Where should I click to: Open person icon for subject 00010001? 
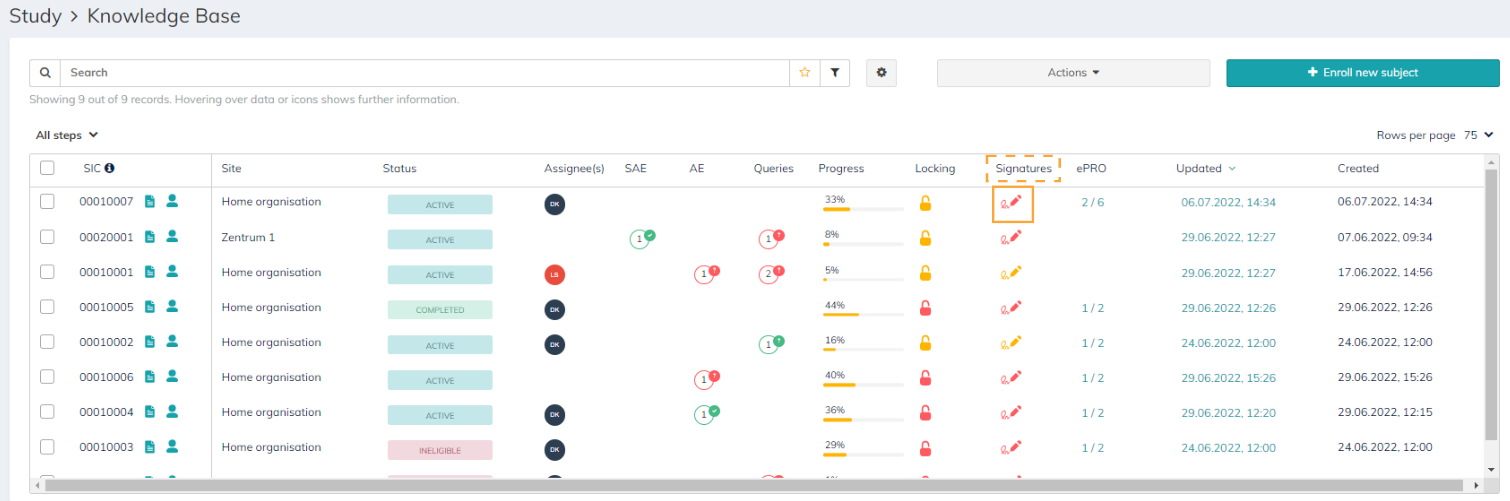pos(172,272)
